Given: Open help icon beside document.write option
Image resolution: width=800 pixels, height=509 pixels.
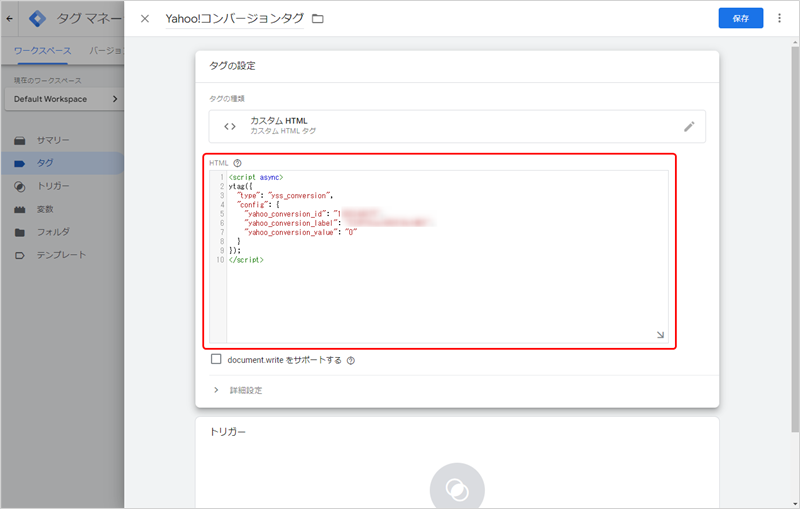Looking at the screenshot, I should point(351,361).
